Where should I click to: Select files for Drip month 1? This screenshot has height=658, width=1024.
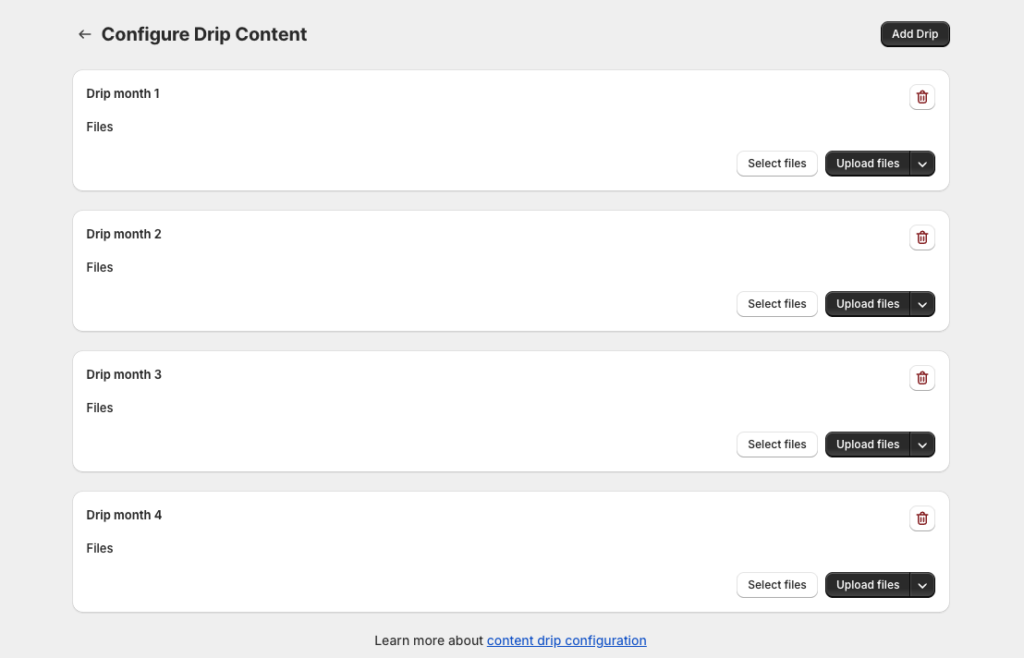click(x=777, y=164)
